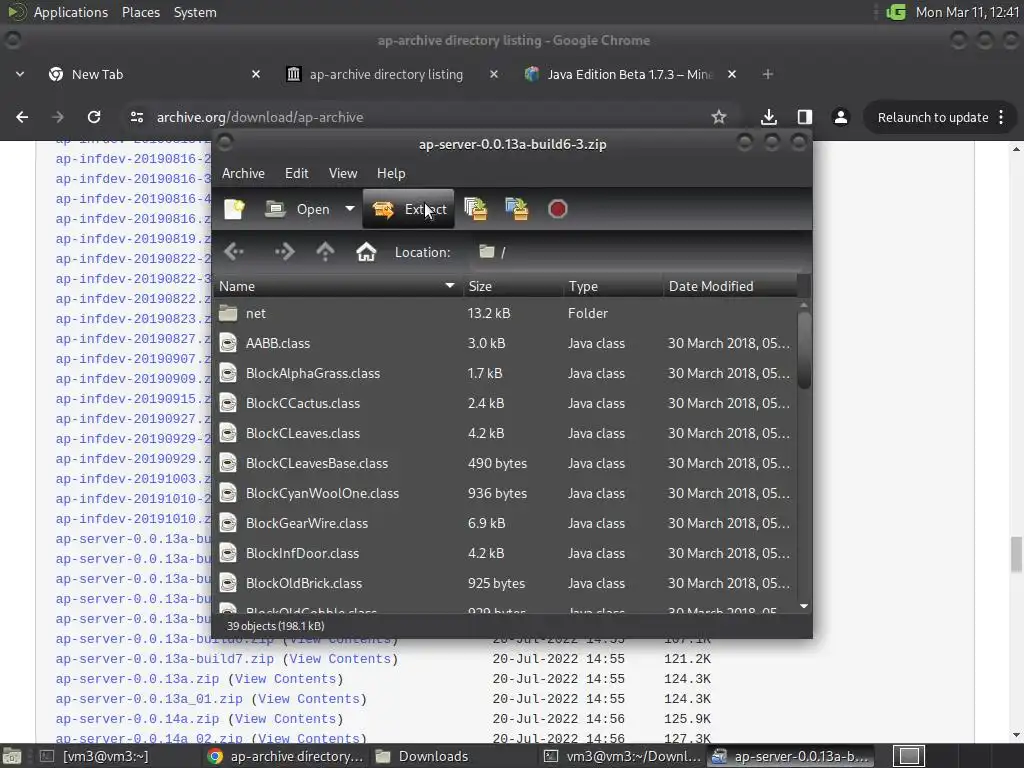
Task: Expand the Open recent dropdown arrow
Action: 350,209
